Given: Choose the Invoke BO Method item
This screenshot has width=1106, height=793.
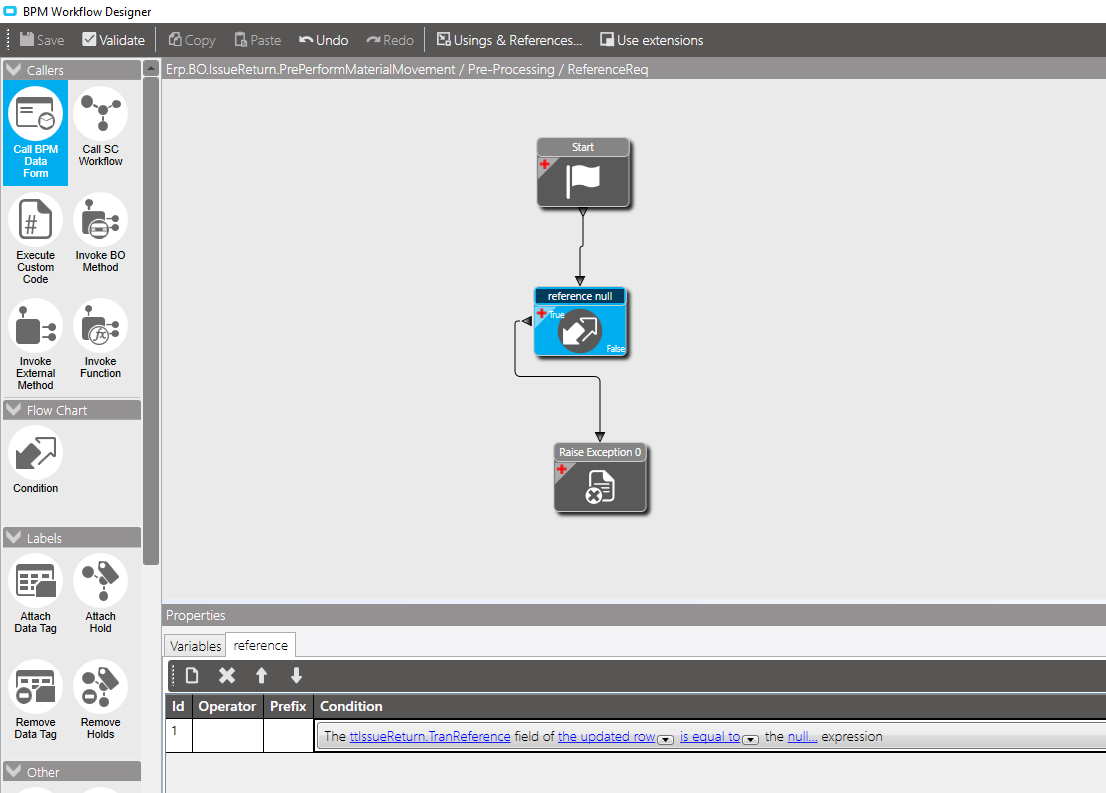Looking at the screenshot, I should [100, 233].
